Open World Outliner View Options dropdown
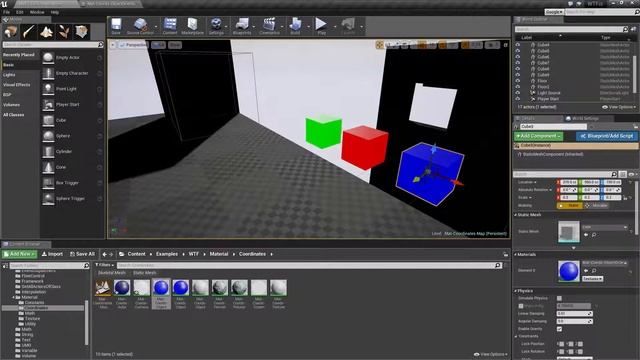The width and height of the screenshot is (640, 360). click(618, 107)
